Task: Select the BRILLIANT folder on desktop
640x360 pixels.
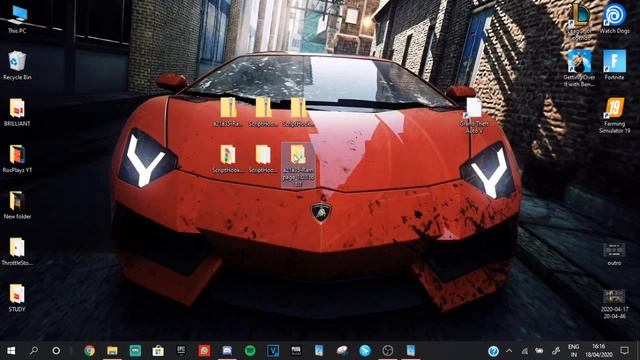Action: pyautogui.click(x=17, y=112)
